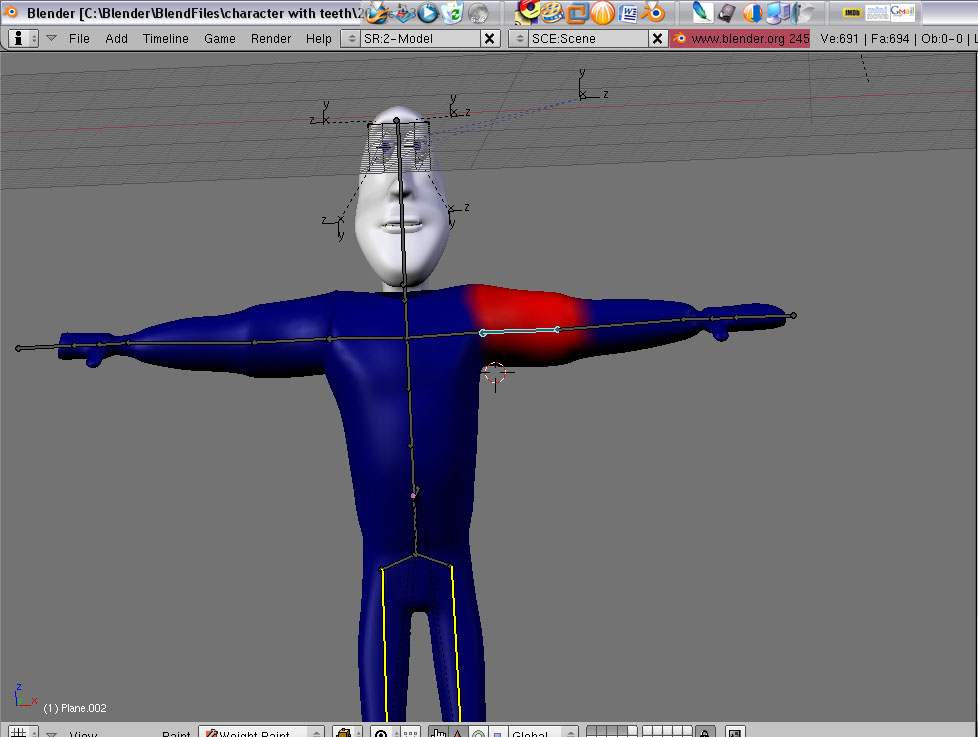This screenshot has width=978, height=737.
Task: Open the info window type selector
Action: click(x=24, y=39)
